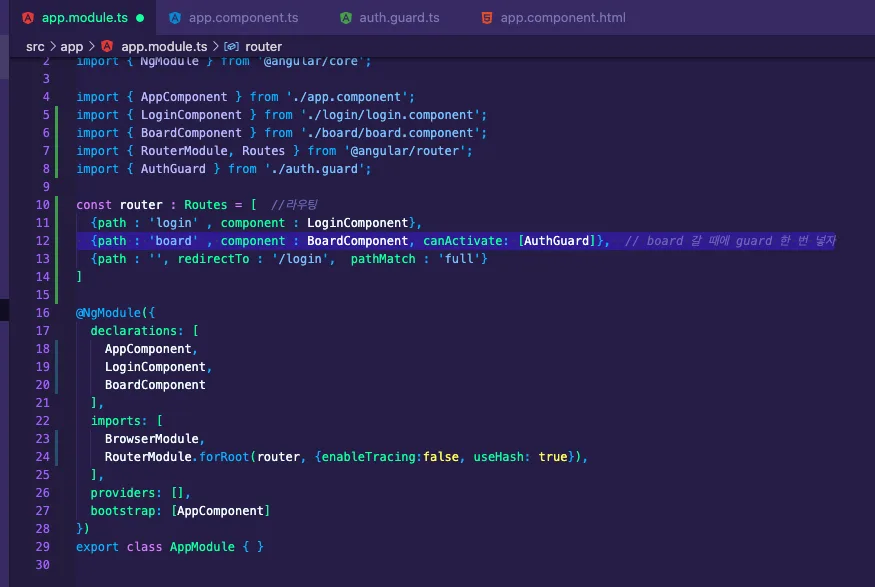Click line number 16 beside @NgModule
875x587 pixels.
42,313
